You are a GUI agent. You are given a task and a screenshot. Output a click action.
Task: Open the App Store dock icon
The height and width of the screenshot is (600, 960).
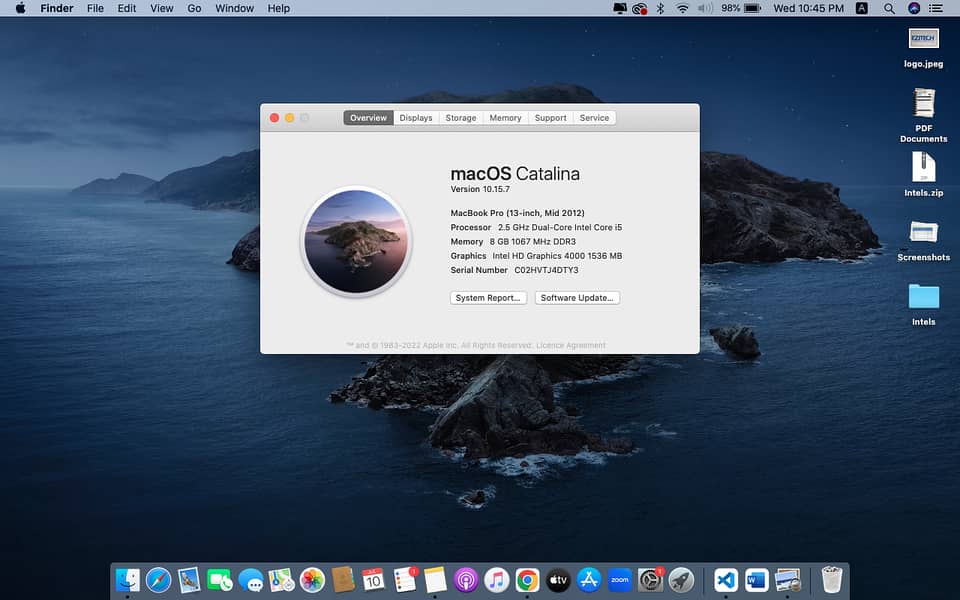589,579
